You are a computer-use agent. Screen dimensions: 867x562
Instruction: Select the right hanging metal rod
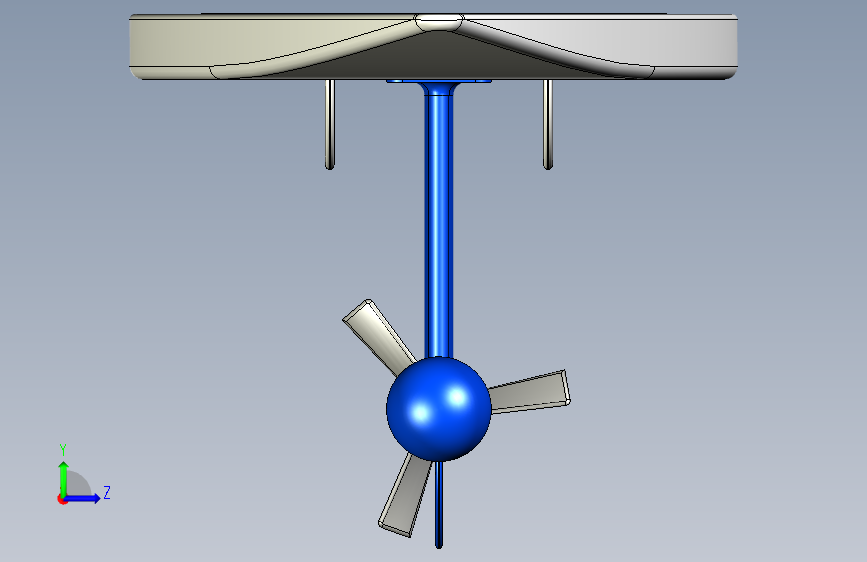pos(548,124)
